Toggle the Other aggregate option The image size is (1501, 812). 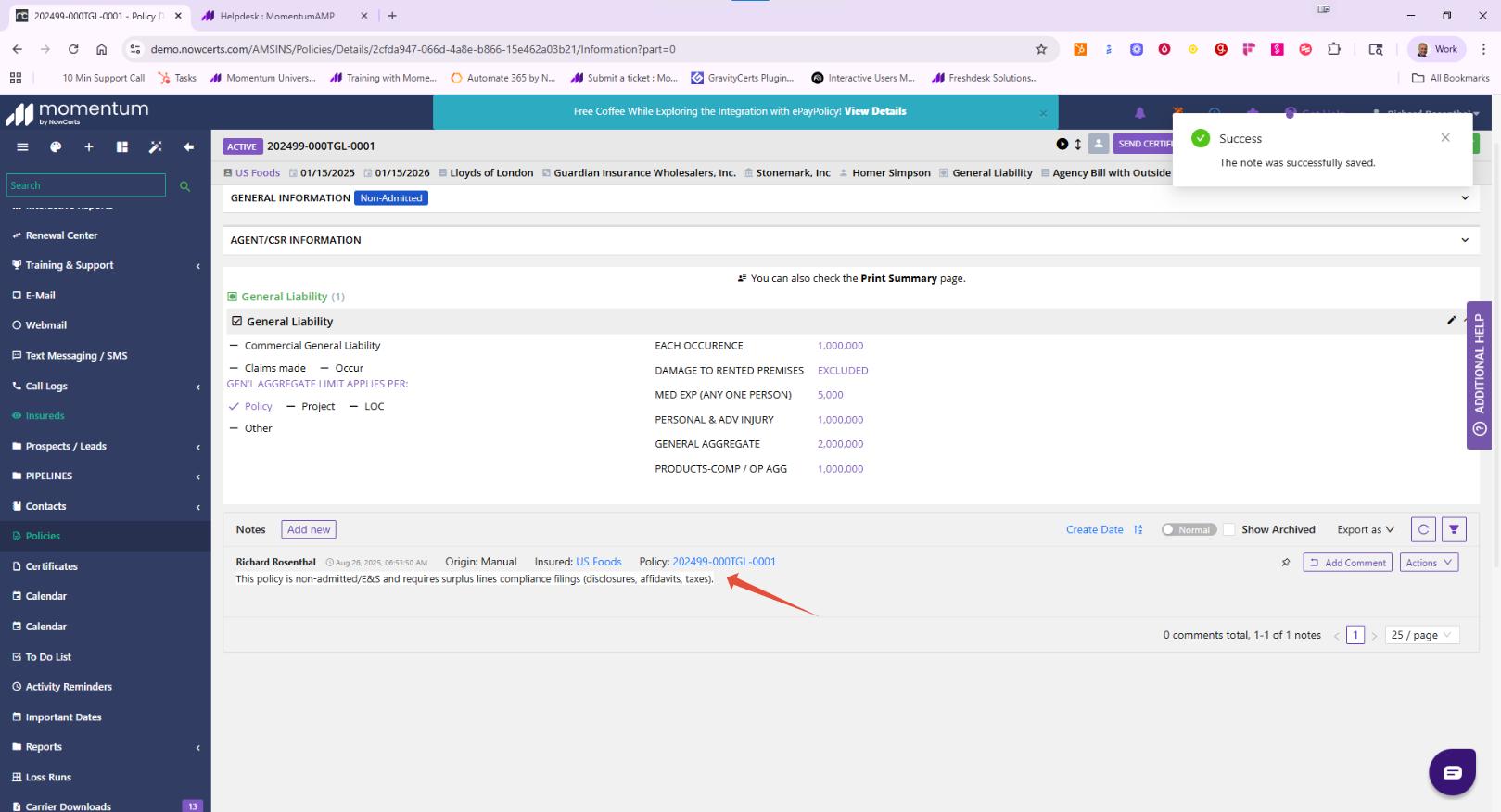point(234,428)
